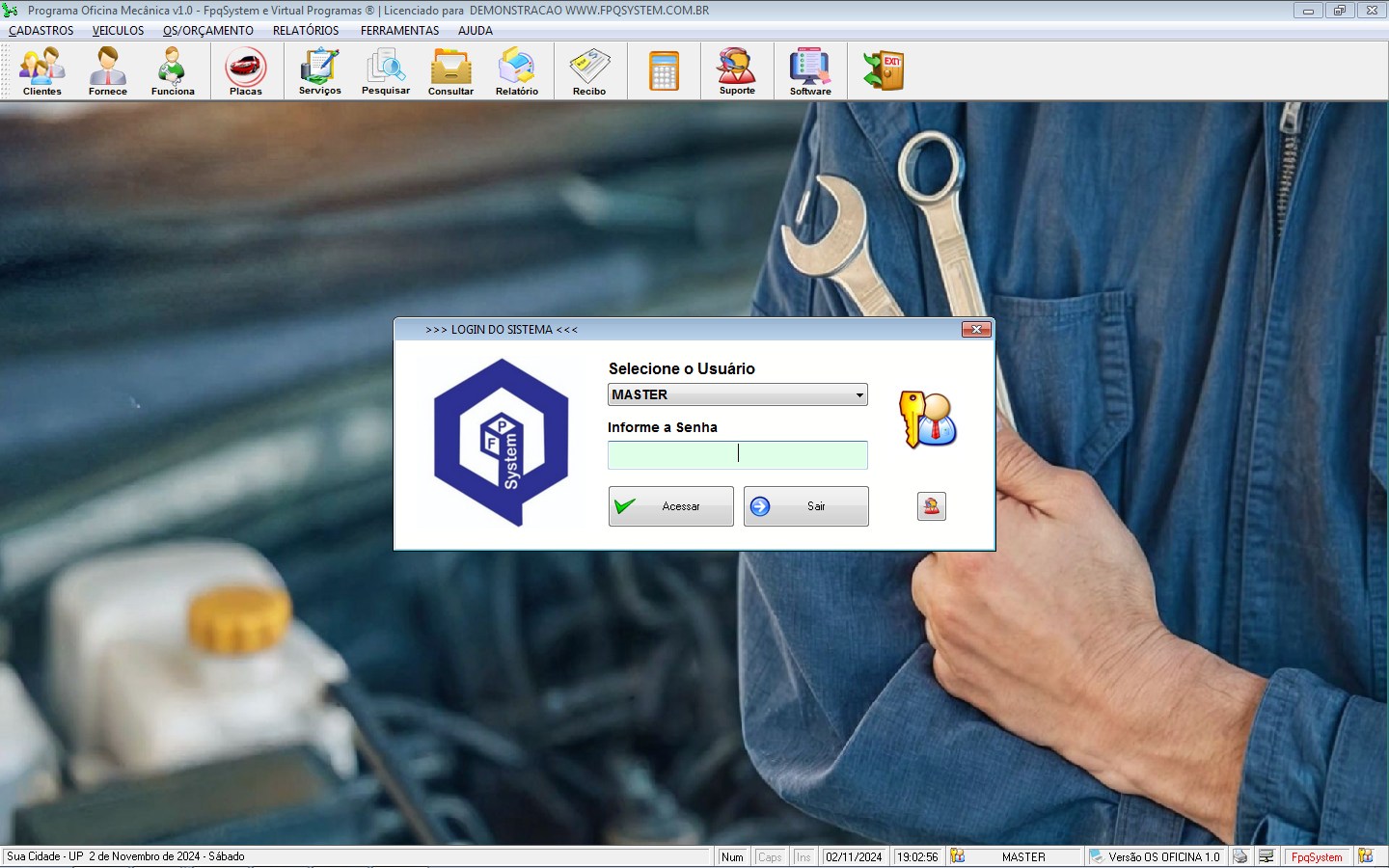Open the Suporte support icon
The width and height of the screenshot is (1389, 868).
pos(737,71)
